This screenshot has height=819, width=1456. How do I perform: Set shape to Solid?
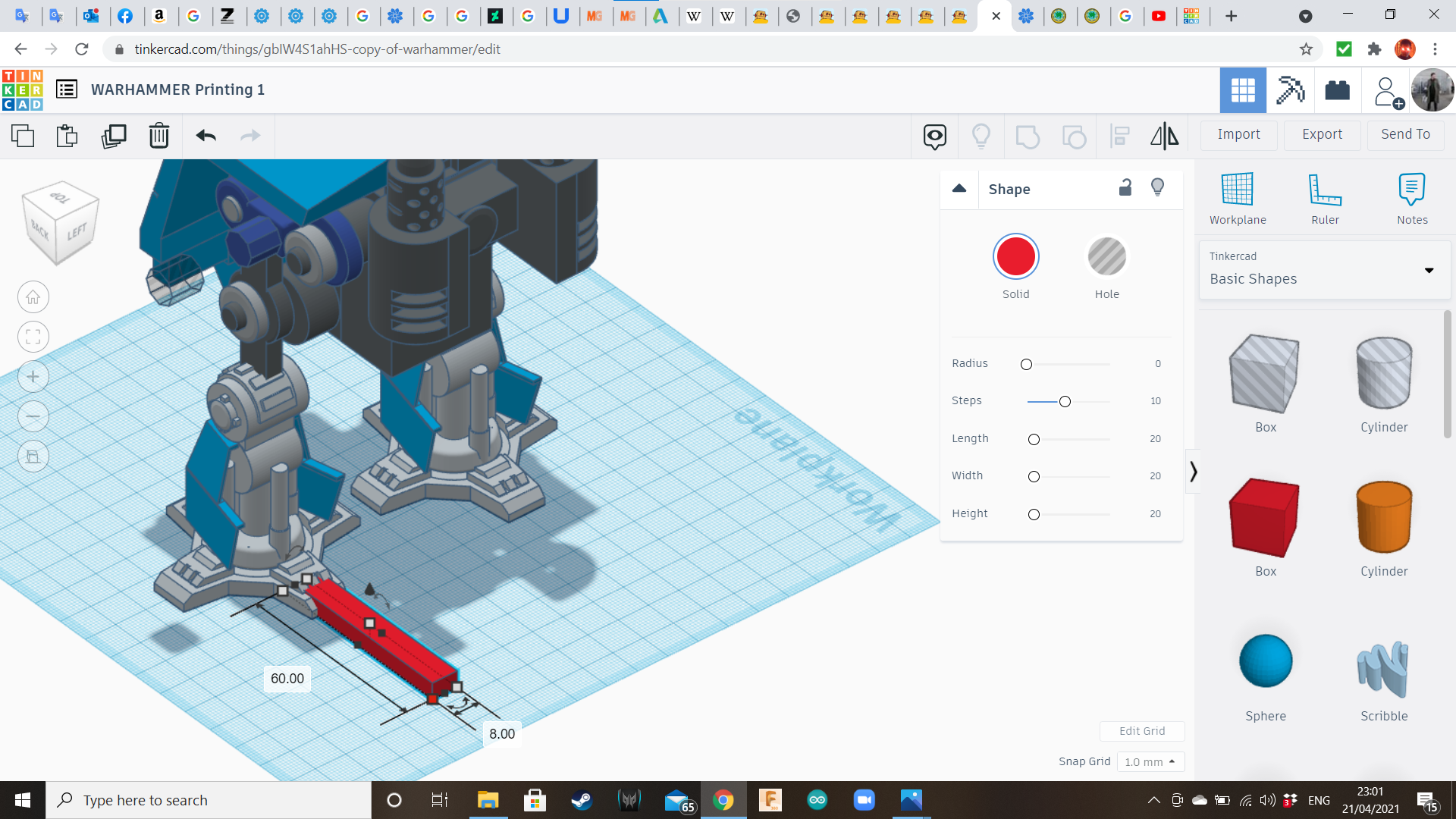tap(1015, 257)
